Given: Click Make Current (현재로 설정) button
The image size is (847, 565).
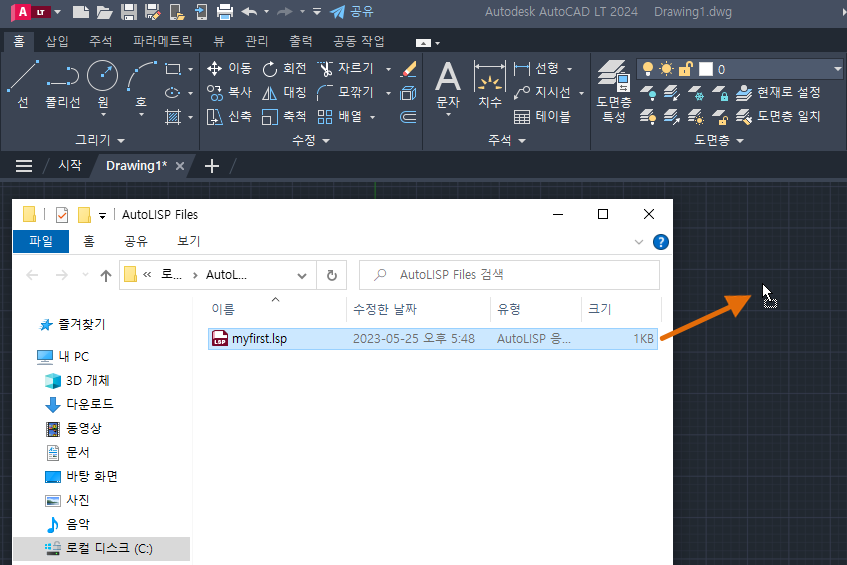Looking at the screenshot, I should (778, 92).
